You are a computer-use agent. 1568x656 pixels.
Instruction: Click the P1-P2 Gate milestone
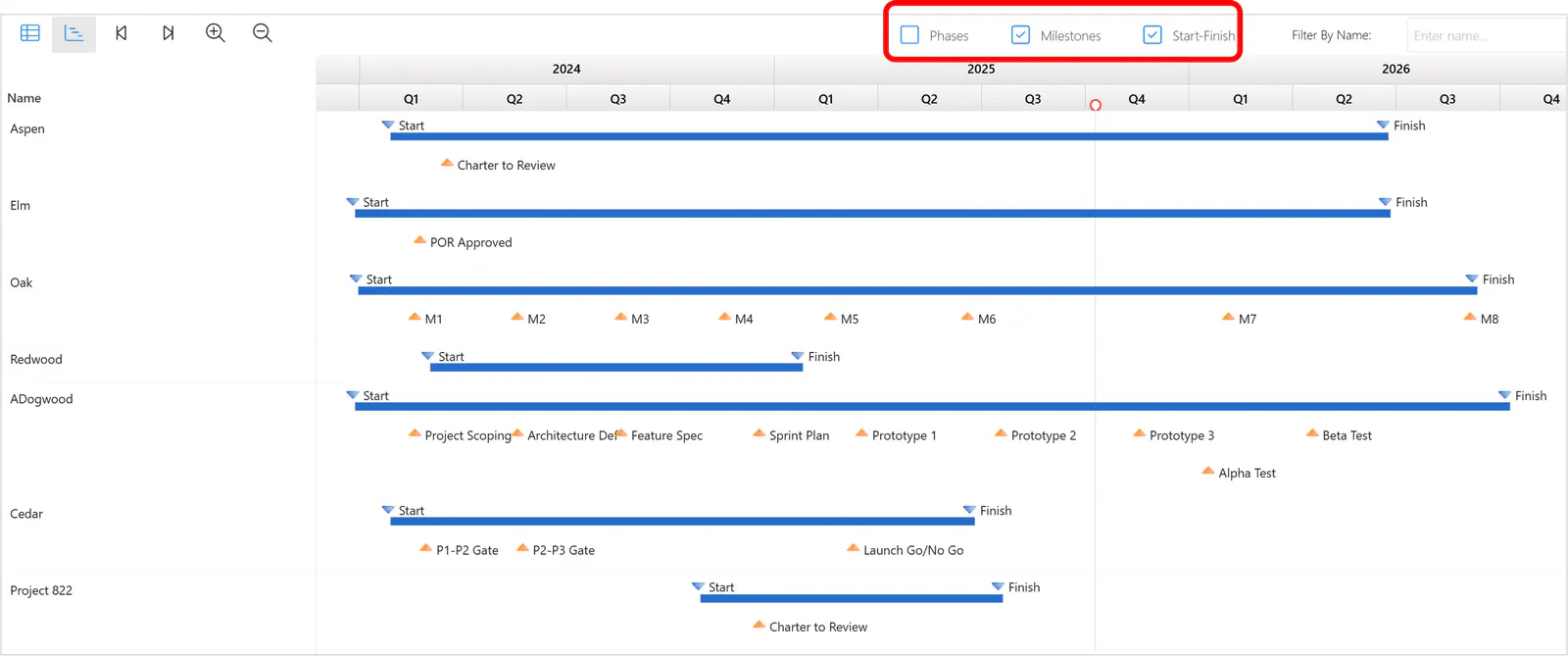tap(425, 548)
